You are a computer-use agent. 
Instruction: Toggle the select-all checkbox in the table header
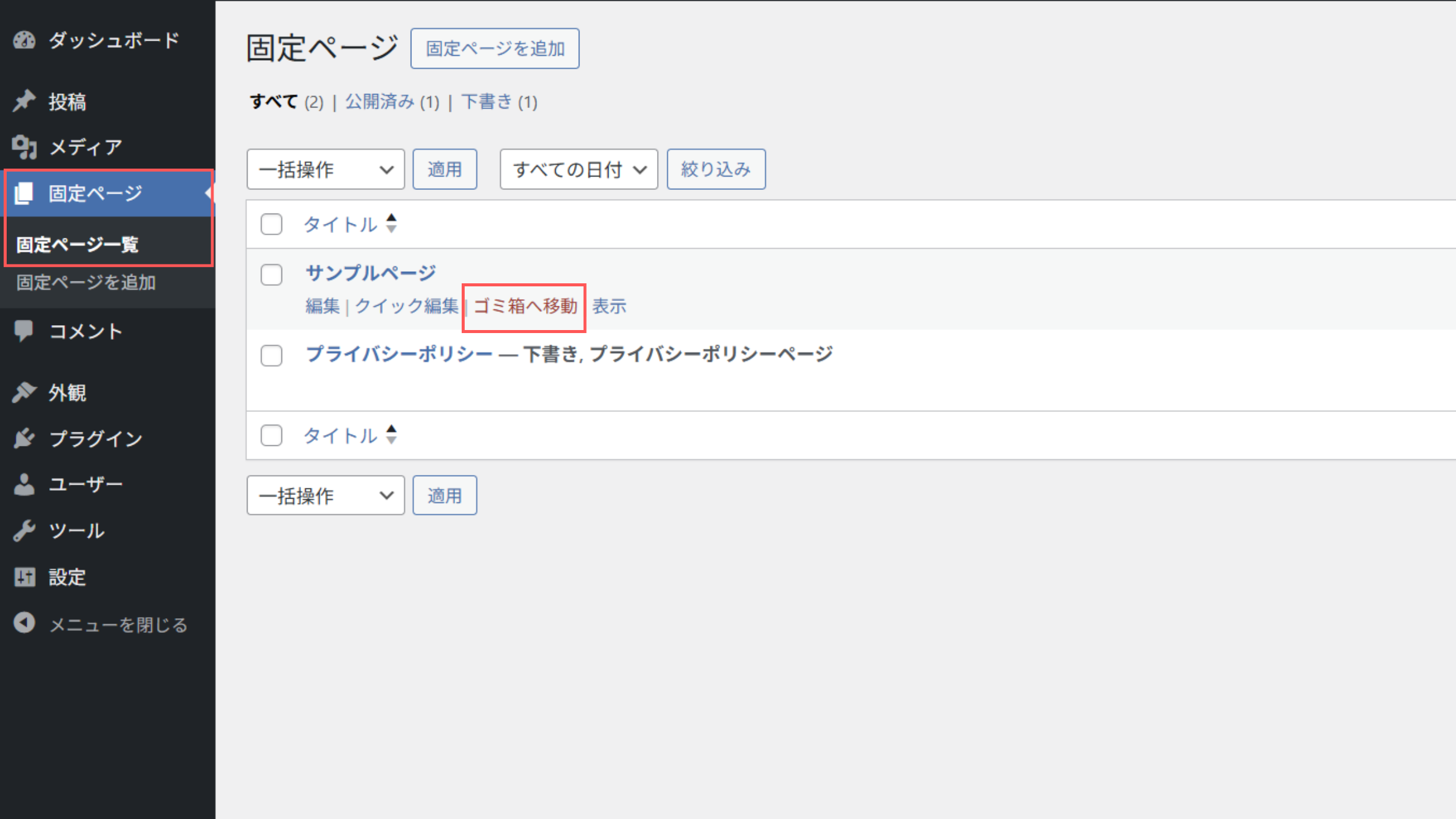(271, 224)
